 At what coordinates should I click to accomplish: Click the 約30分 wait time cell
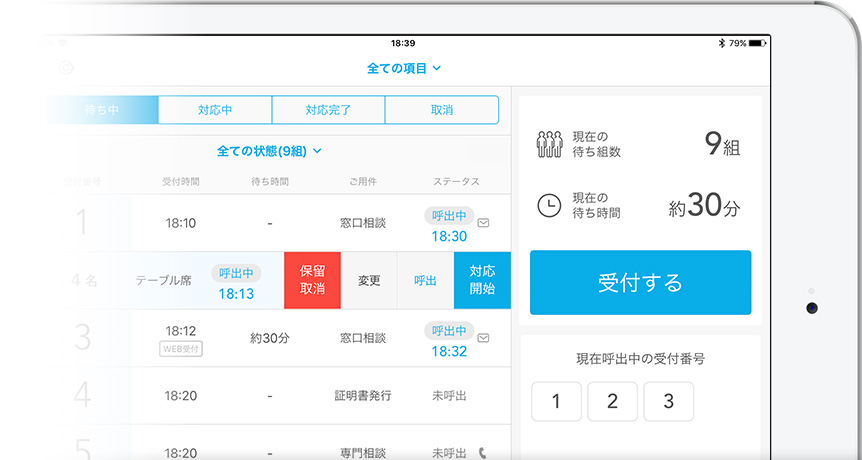tap(269, 339)
